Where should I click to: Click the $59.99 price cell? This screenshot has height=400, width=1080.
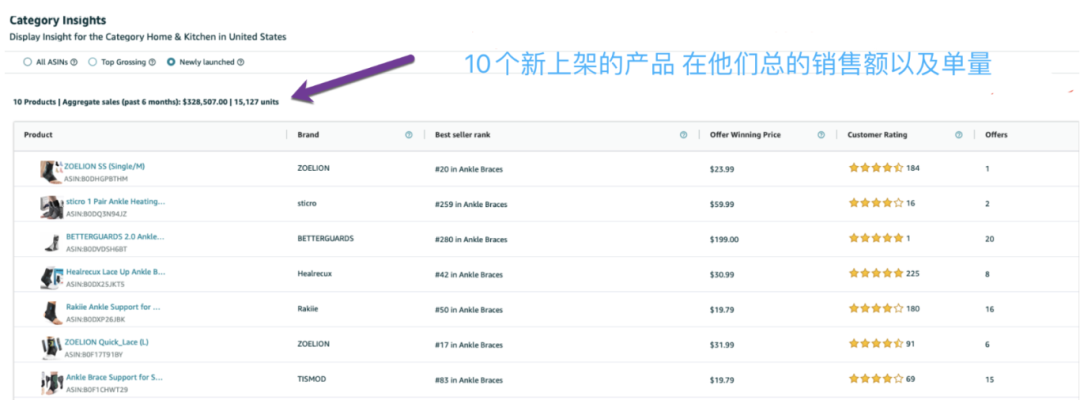tap(722, 204)
